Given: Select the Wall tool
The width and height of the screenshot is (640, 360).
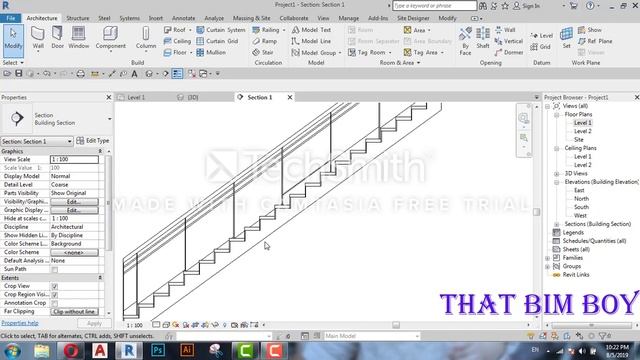Looking at the screenshot, I should click(38, 38).
